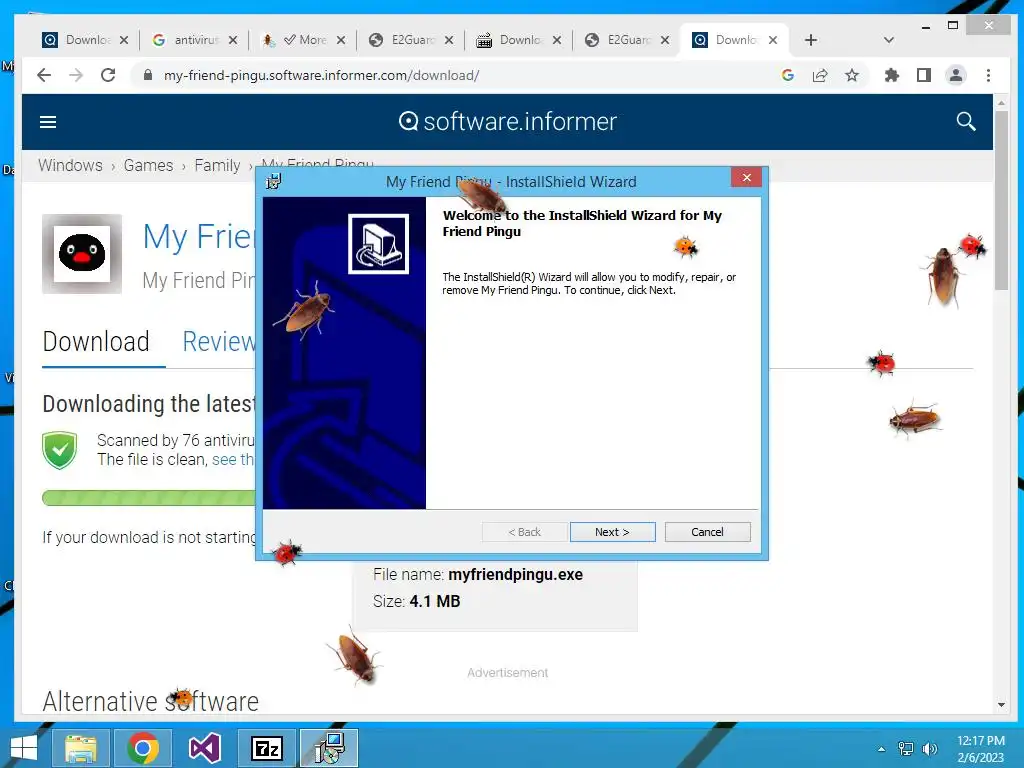Close the antivirus tab
Viewport: 1024px width, 768px height.
point(233,40)
